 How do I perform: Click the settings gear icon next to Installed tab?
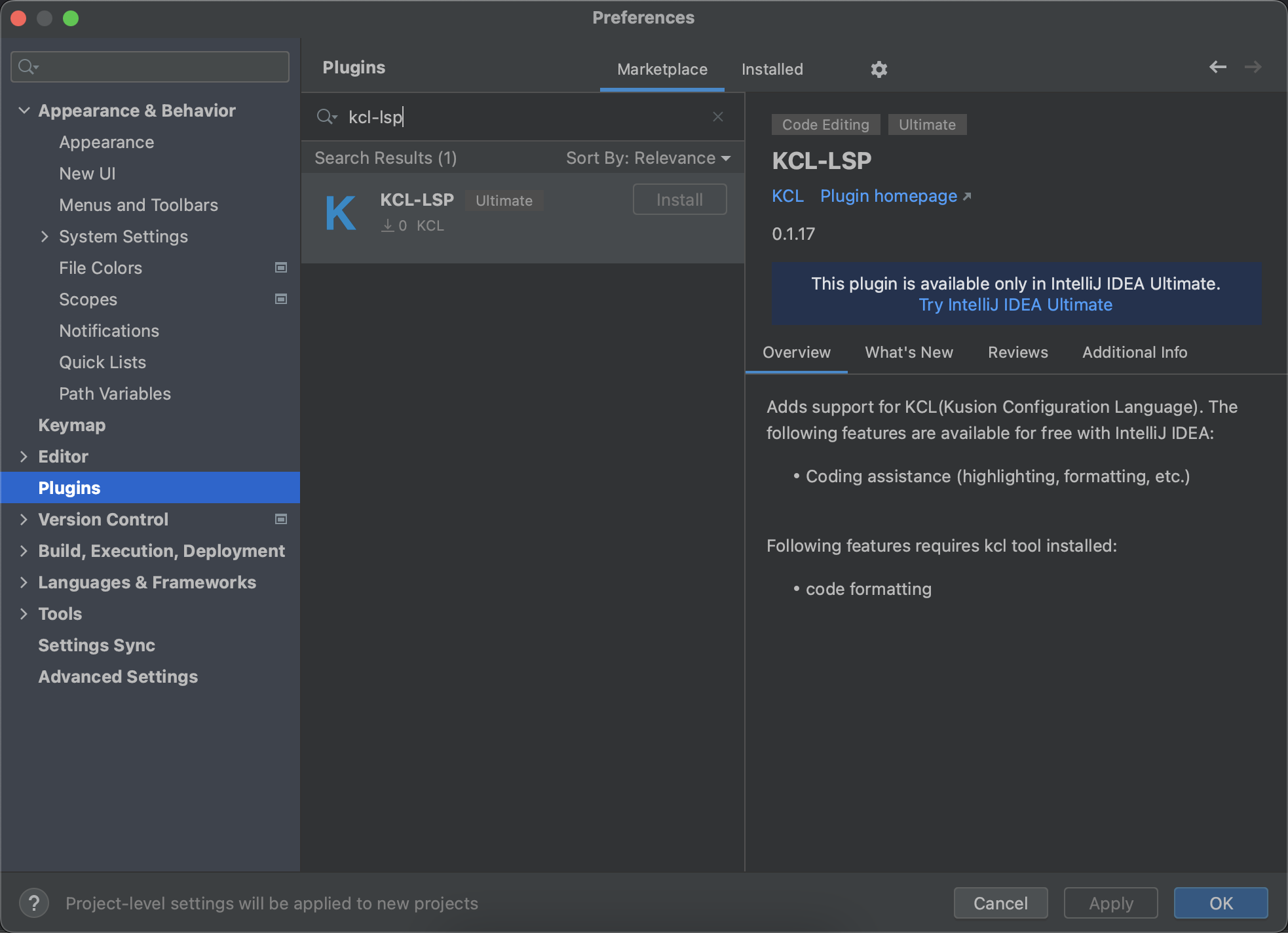(x=879, y=69)
